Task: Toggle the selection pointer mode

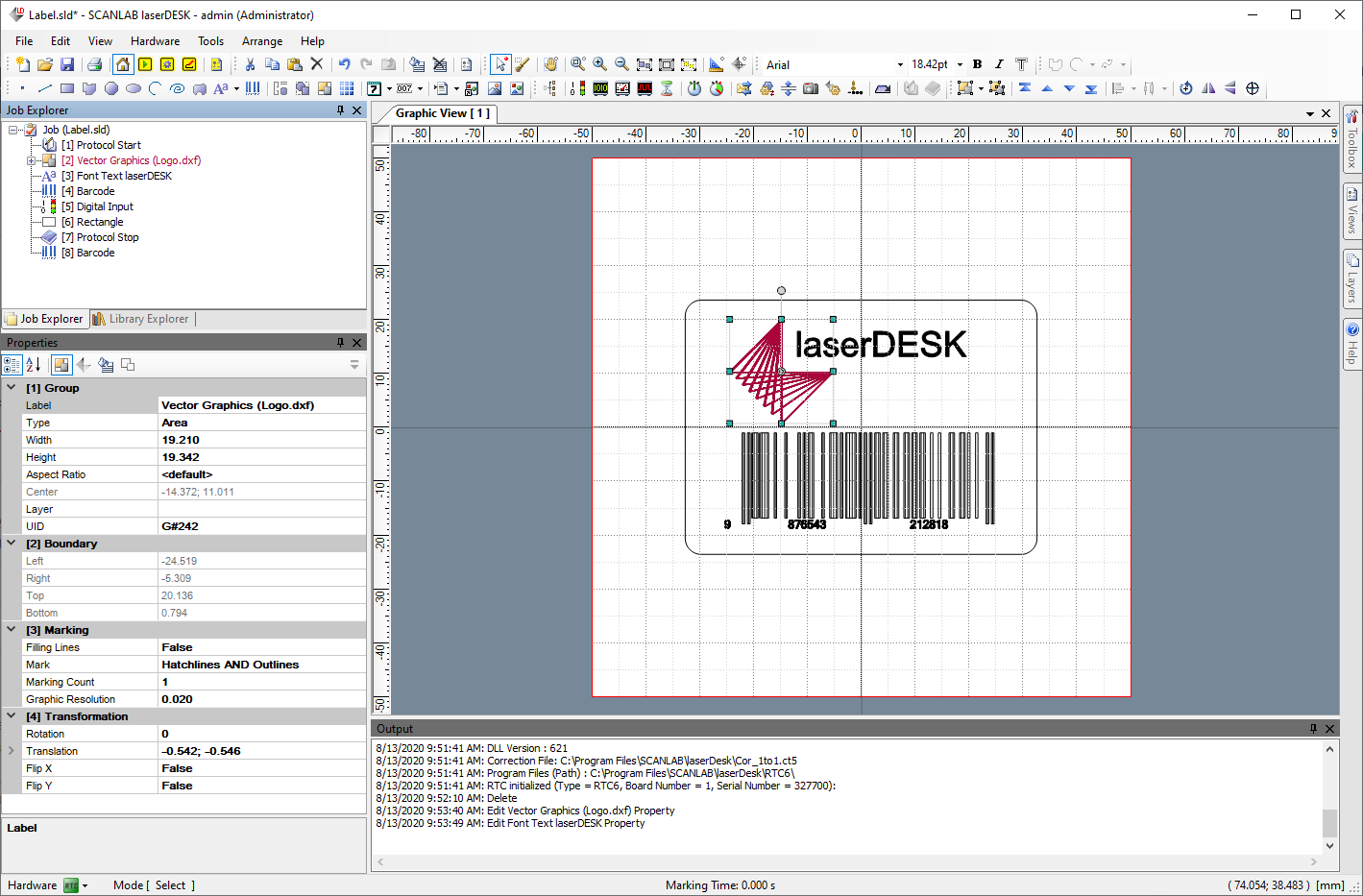Action: pos(500,64)
